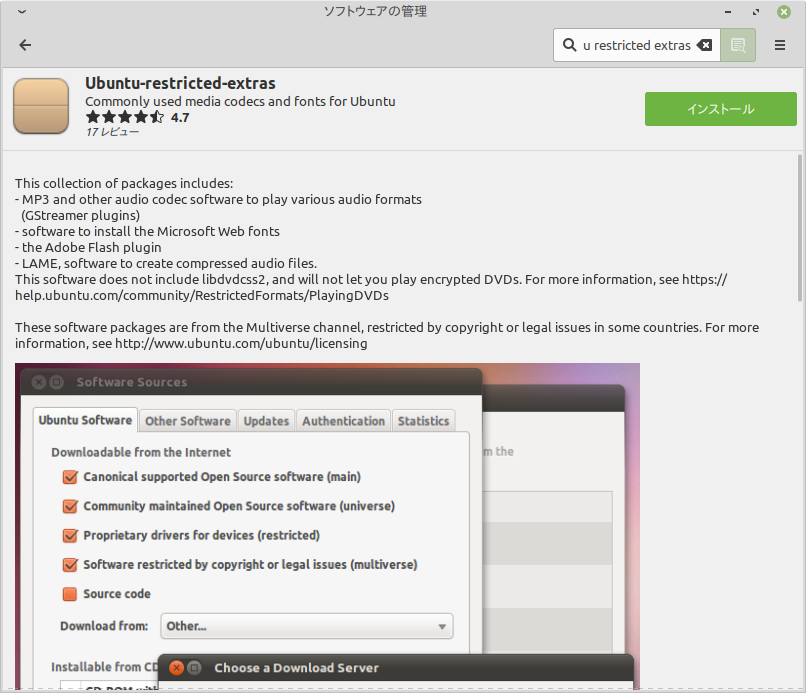
Task: Open the hamburger menu
Action: (x=779, y=45)
